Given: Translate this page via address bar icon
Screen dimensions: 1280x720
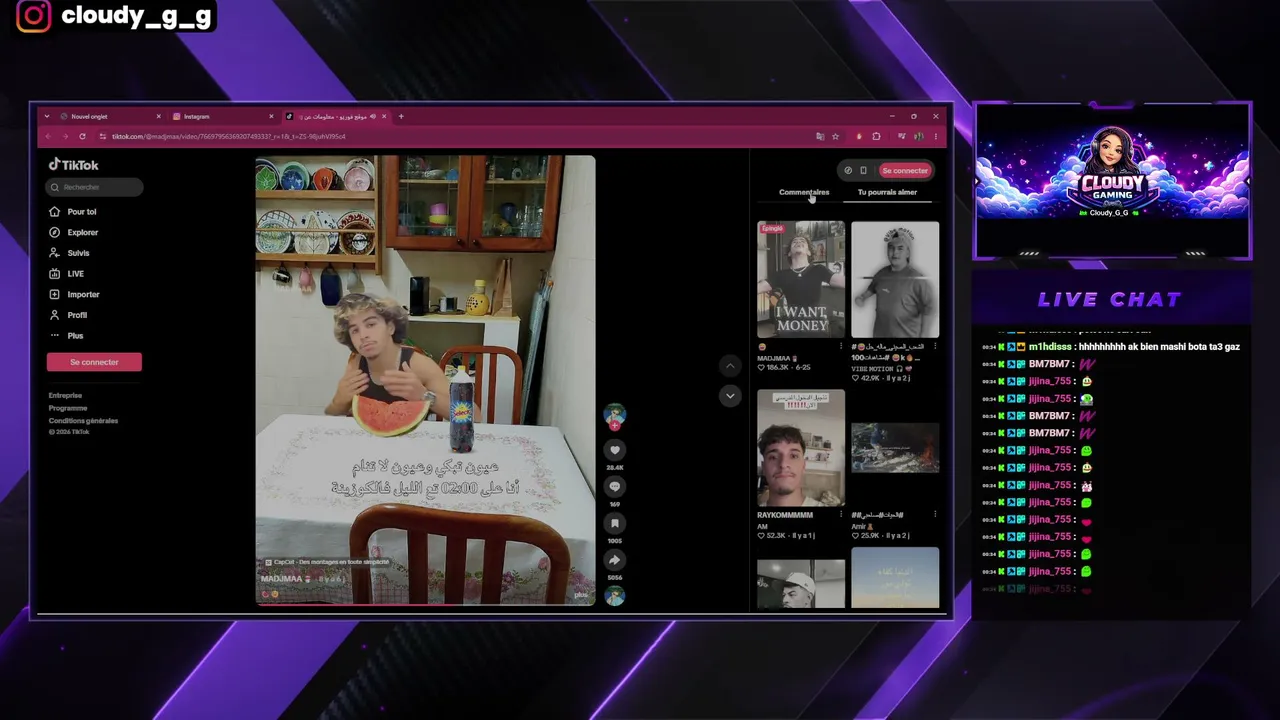Looking at the screenshot, I should [820, 136].
